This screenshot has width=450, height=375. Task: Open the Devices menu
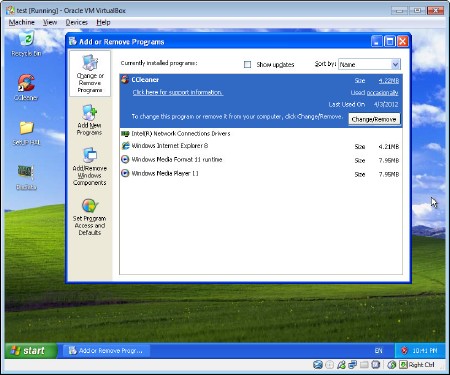click(76, 22)
